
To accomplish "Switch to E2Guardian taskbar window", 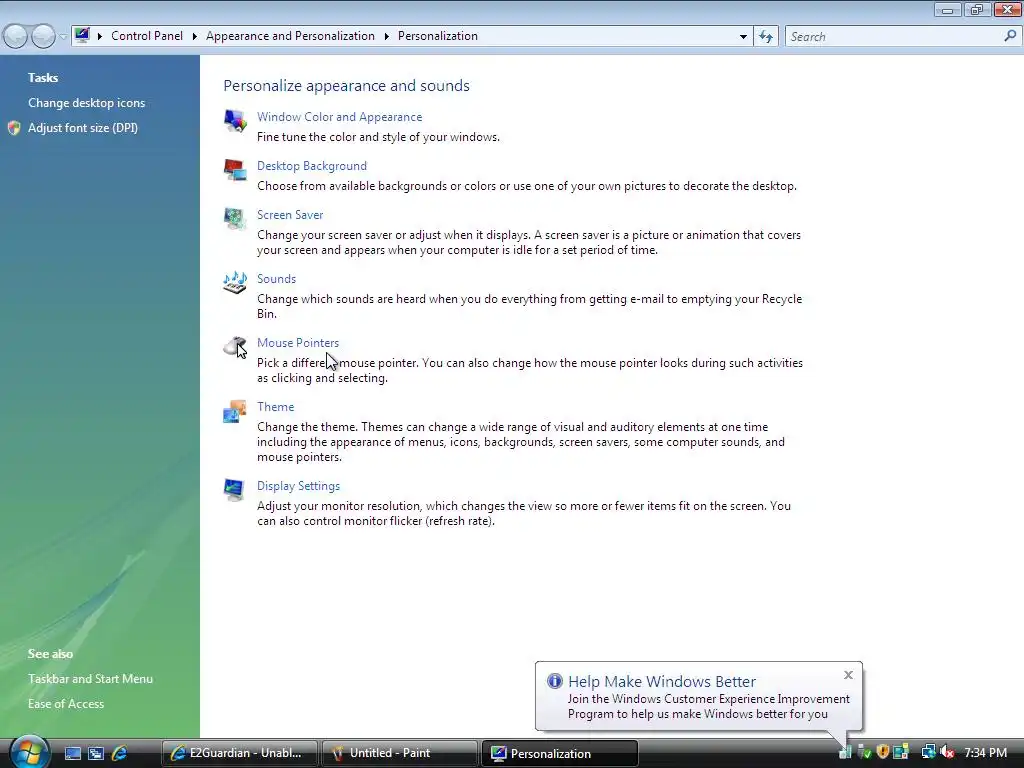I will tap(239, 753).
